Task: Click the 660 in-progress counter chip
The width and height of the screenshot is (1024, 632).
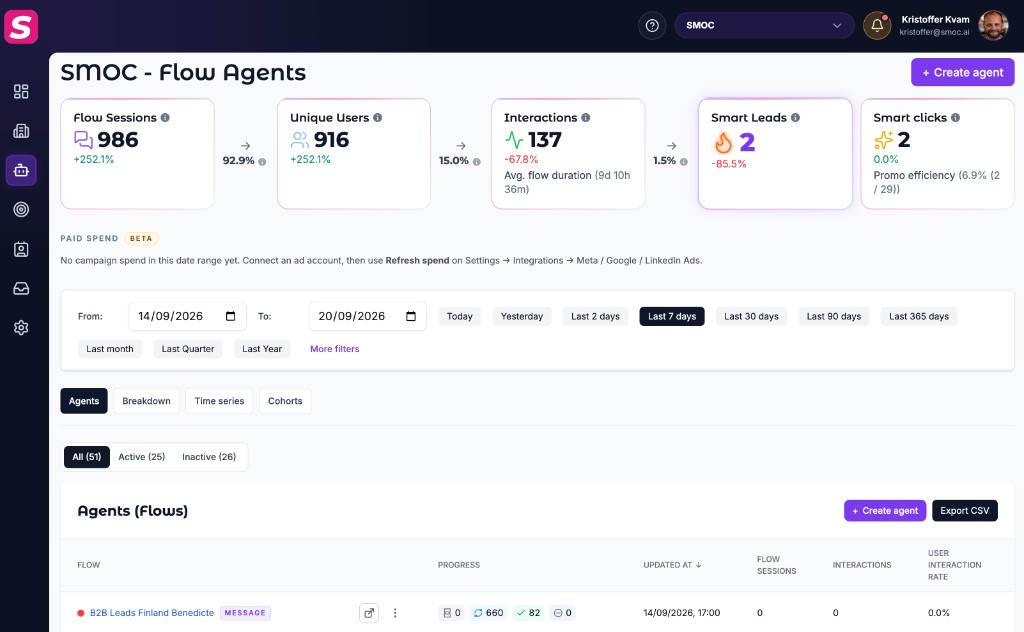Action: (488, 612)
